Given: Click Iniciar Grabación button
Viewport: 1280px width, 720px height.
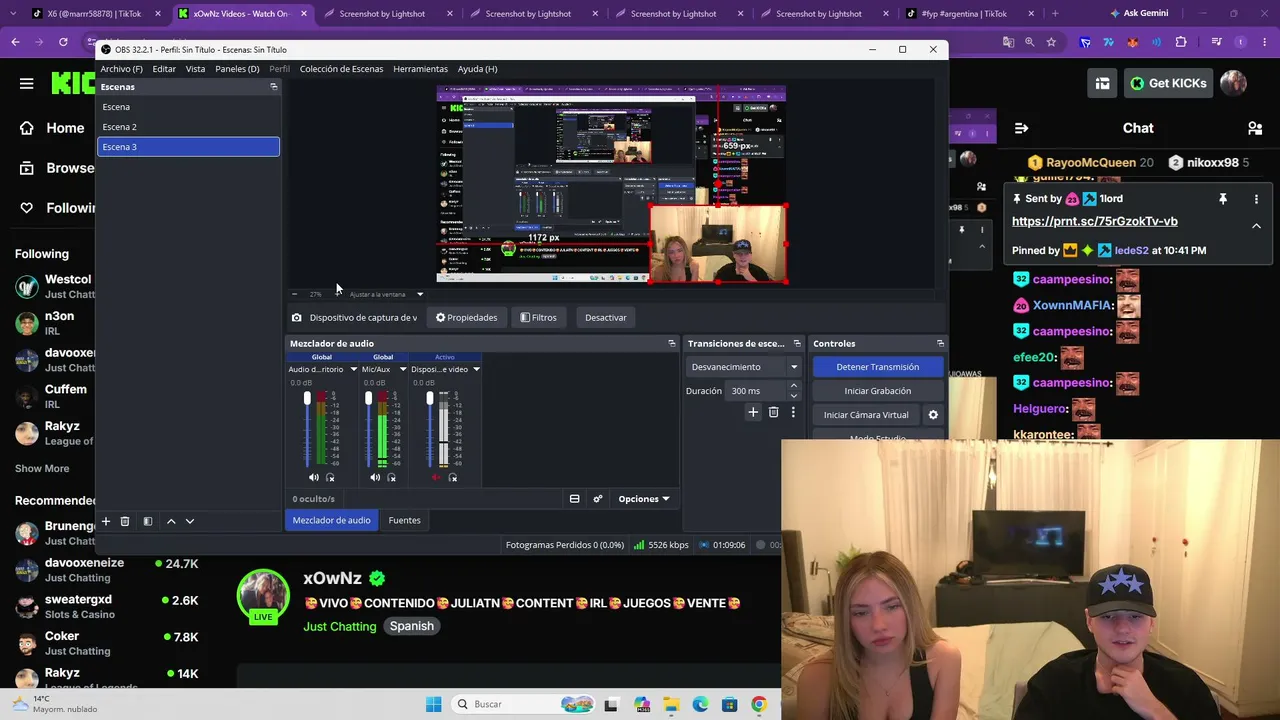Looking at the screenshot, I should [x=877, y=391].
